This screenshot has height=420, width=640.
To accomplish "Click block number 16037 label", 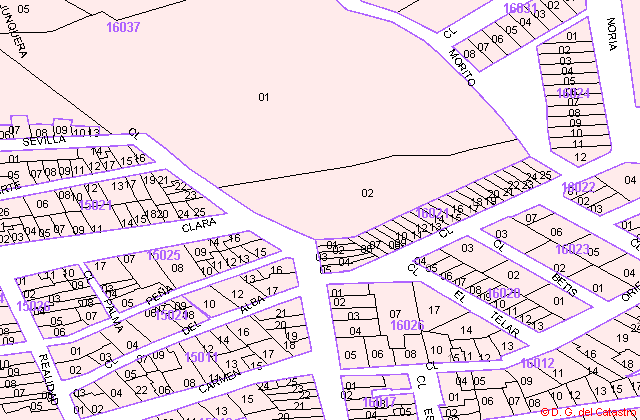I will (x=123, y=27).
